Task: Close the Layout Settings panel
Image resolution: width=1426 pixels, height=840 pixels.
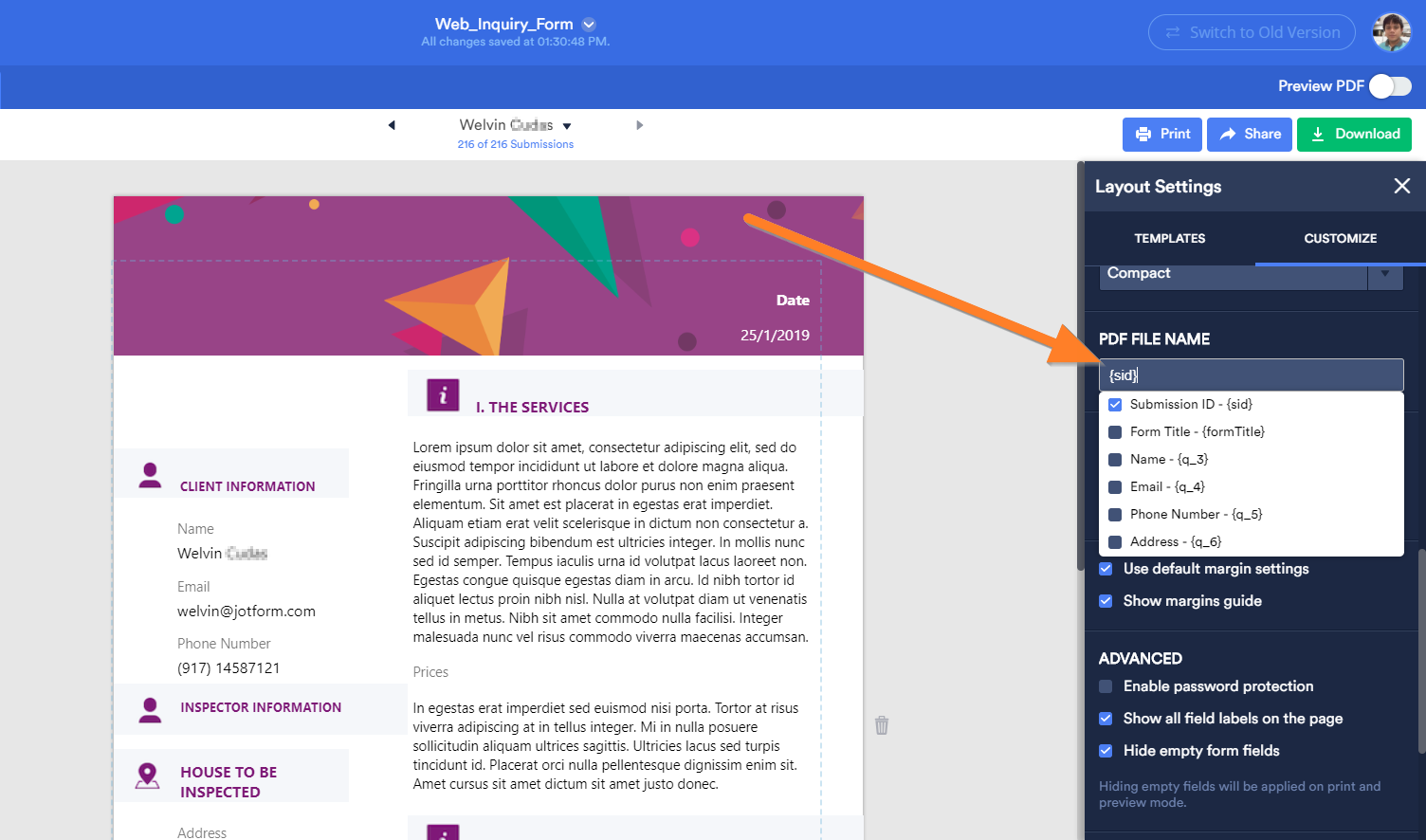Action: tap(1401, 187)
